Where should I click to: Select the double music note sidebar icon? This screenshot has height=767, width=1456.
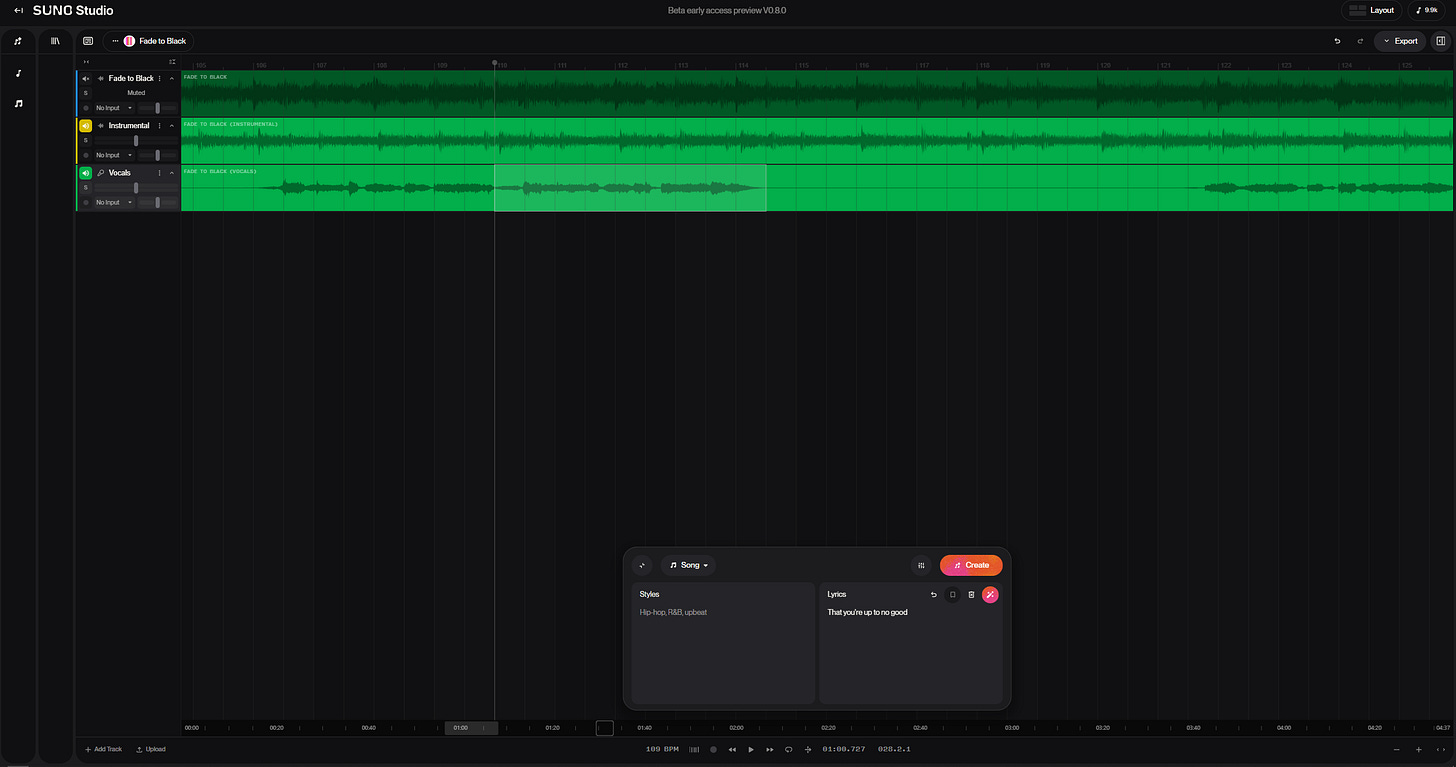[18, 103]
